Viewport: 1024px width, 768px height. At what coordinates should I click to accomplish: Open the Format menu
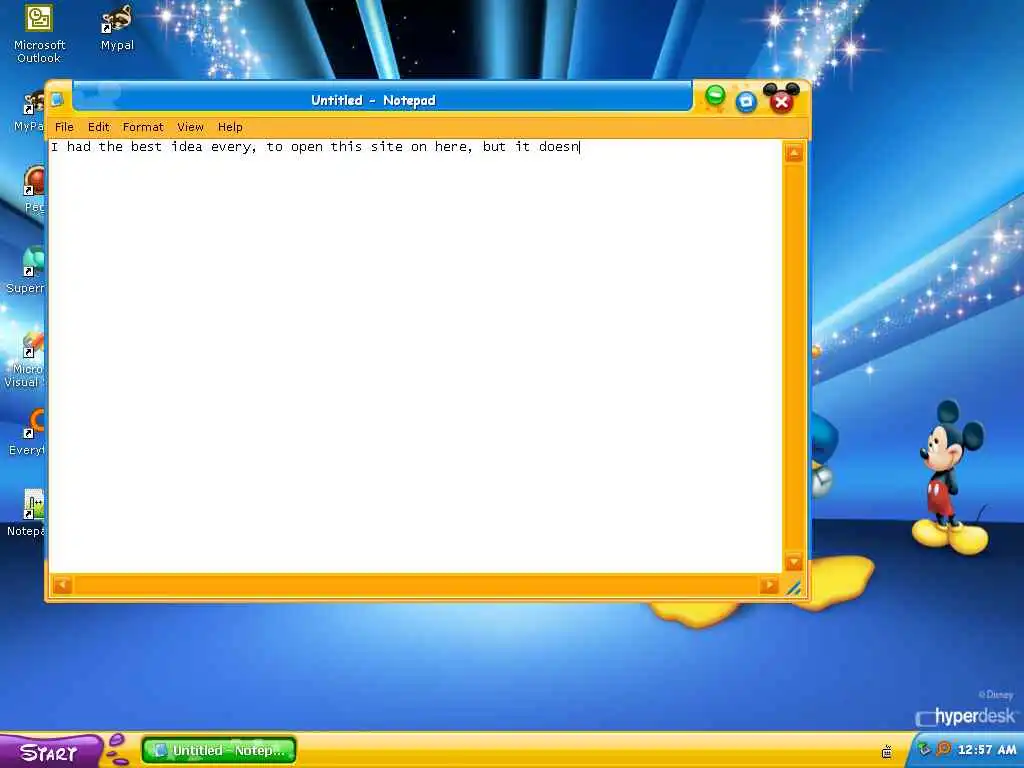click(x=143, y=127)
